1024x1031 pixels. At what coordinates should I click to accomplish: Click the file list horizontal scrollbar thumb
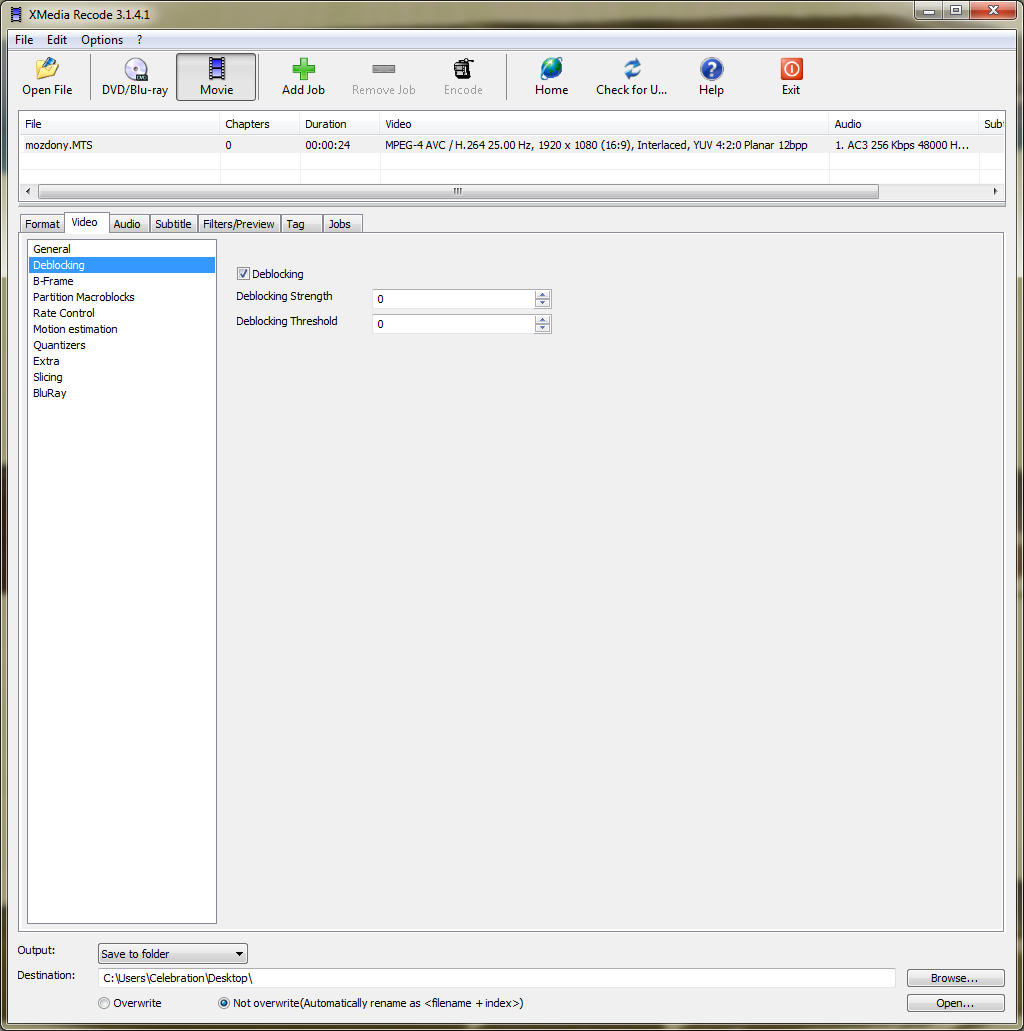coord(458,191)
